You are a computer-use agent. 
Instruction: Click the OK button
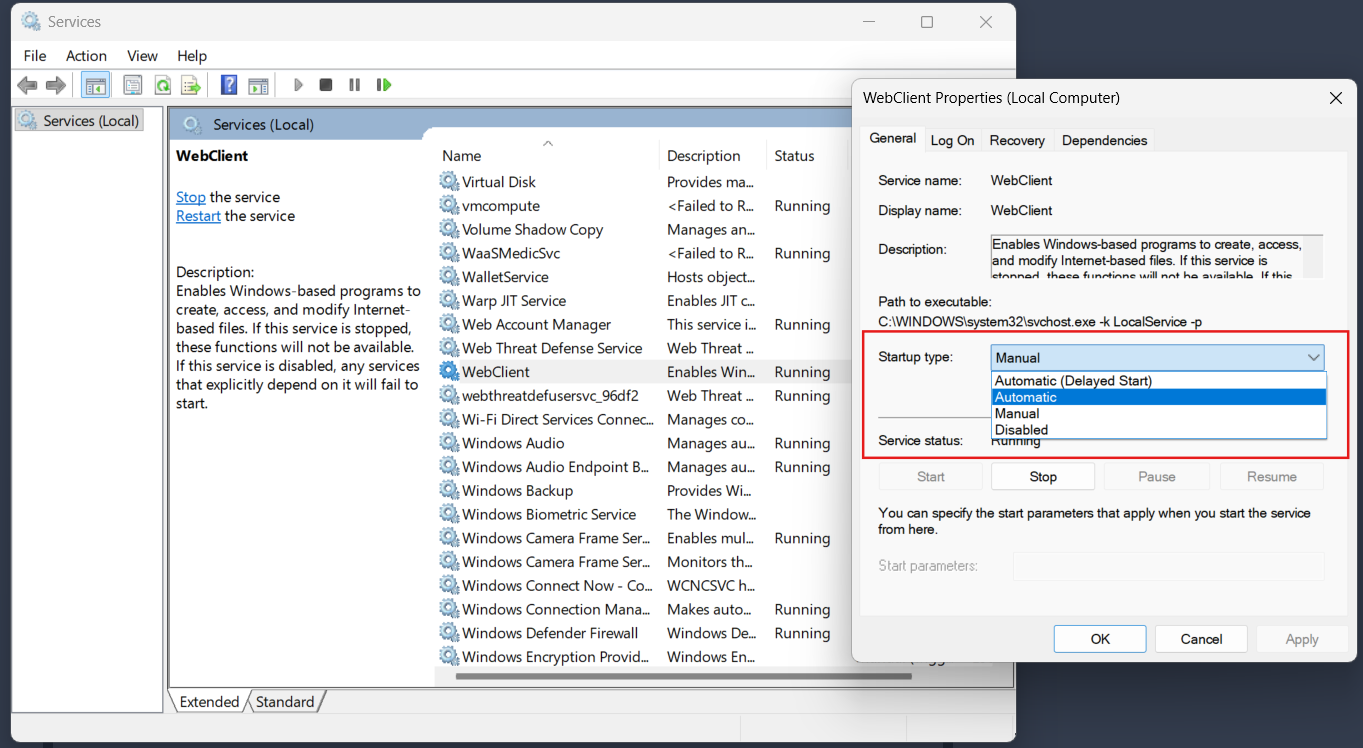coord(1100,639)
